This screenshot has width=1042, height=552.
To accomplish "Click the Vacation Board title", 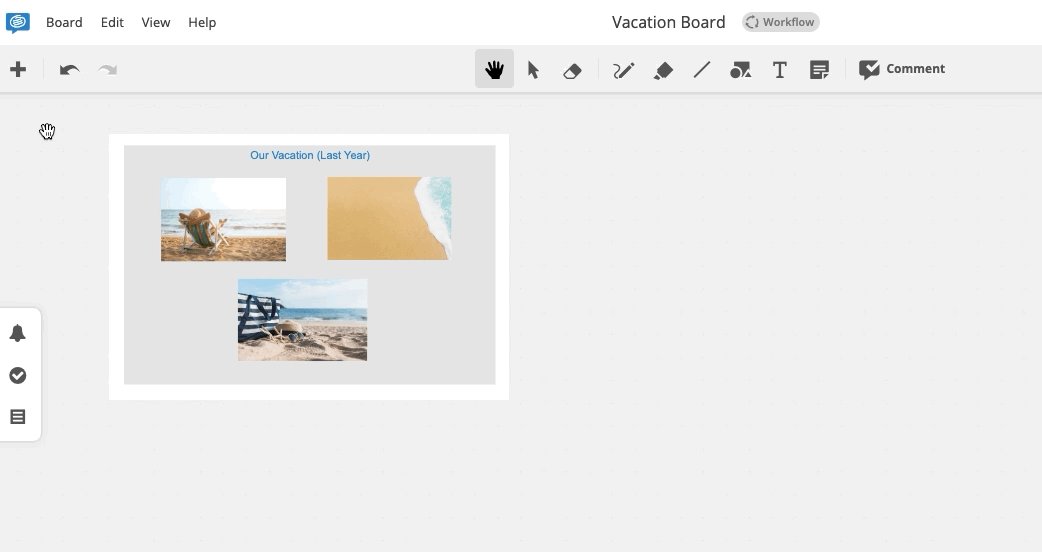I will coord(669,22).
